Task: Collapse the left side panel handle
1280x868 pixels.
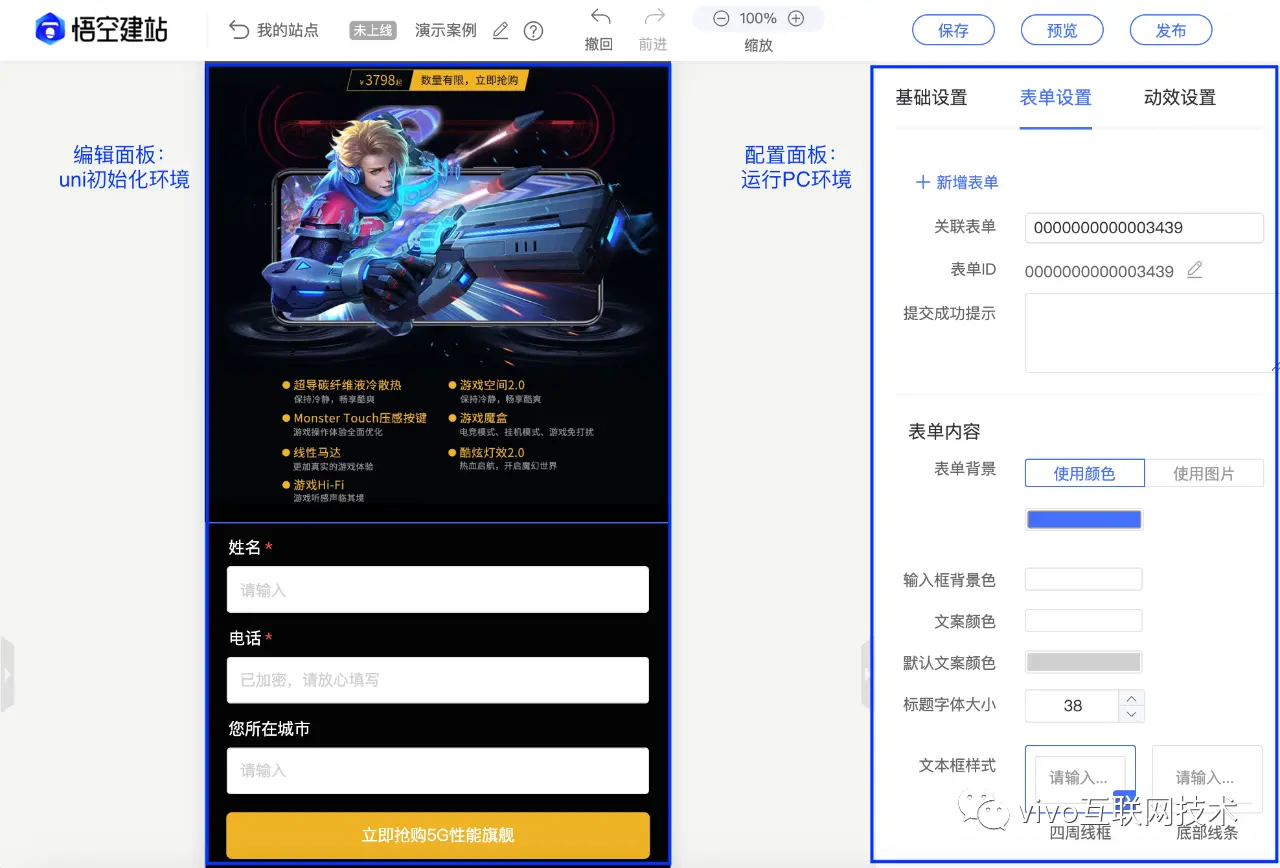Action: pyautogui.click(x=7, y=674)
